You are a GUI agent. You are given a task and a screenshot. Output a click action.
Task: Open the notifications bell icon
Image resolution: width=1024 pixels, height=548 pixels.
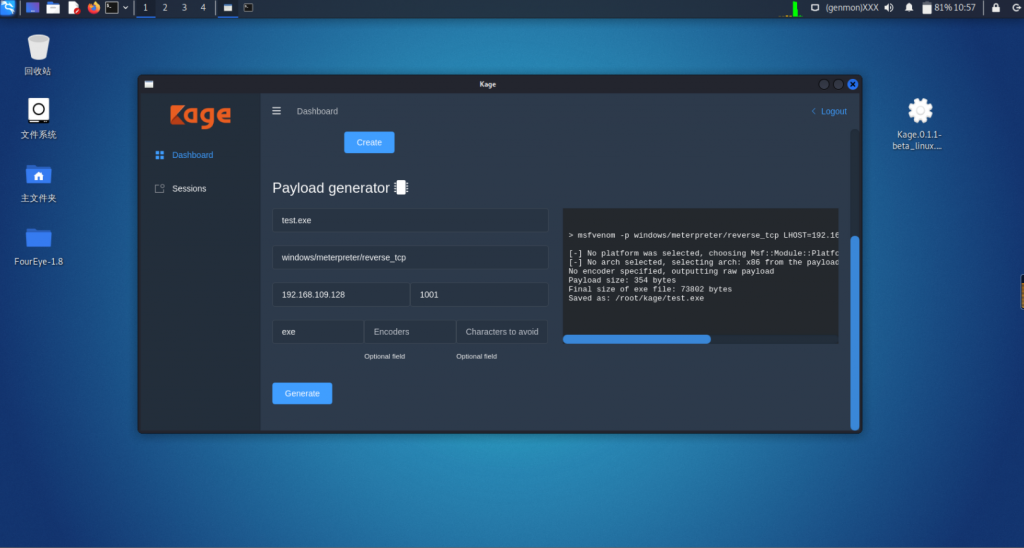pyautogui.click(x=909, y=8)
